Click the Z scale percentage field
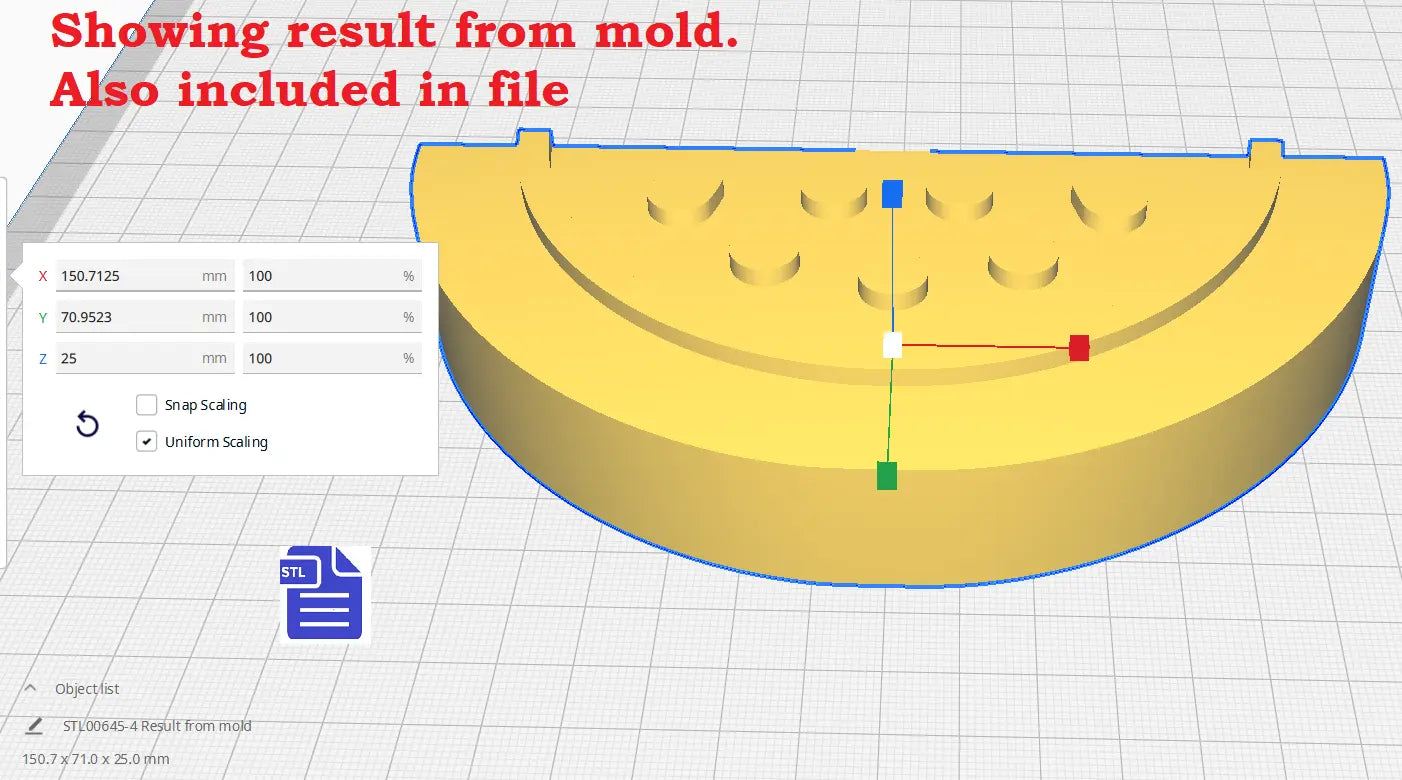Viewport: 1402px width, 780px height. click(320, 358)
